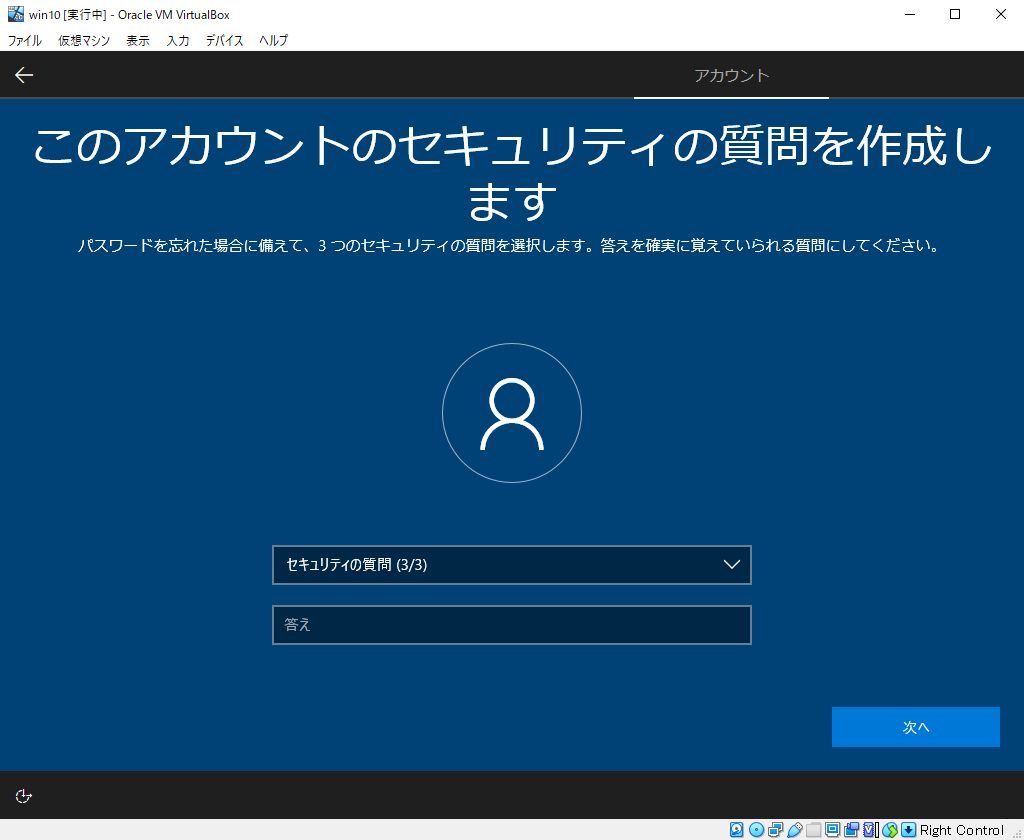Click the virtualization features V status icon
1024x840 pixels.
click(x=867, y=829)
